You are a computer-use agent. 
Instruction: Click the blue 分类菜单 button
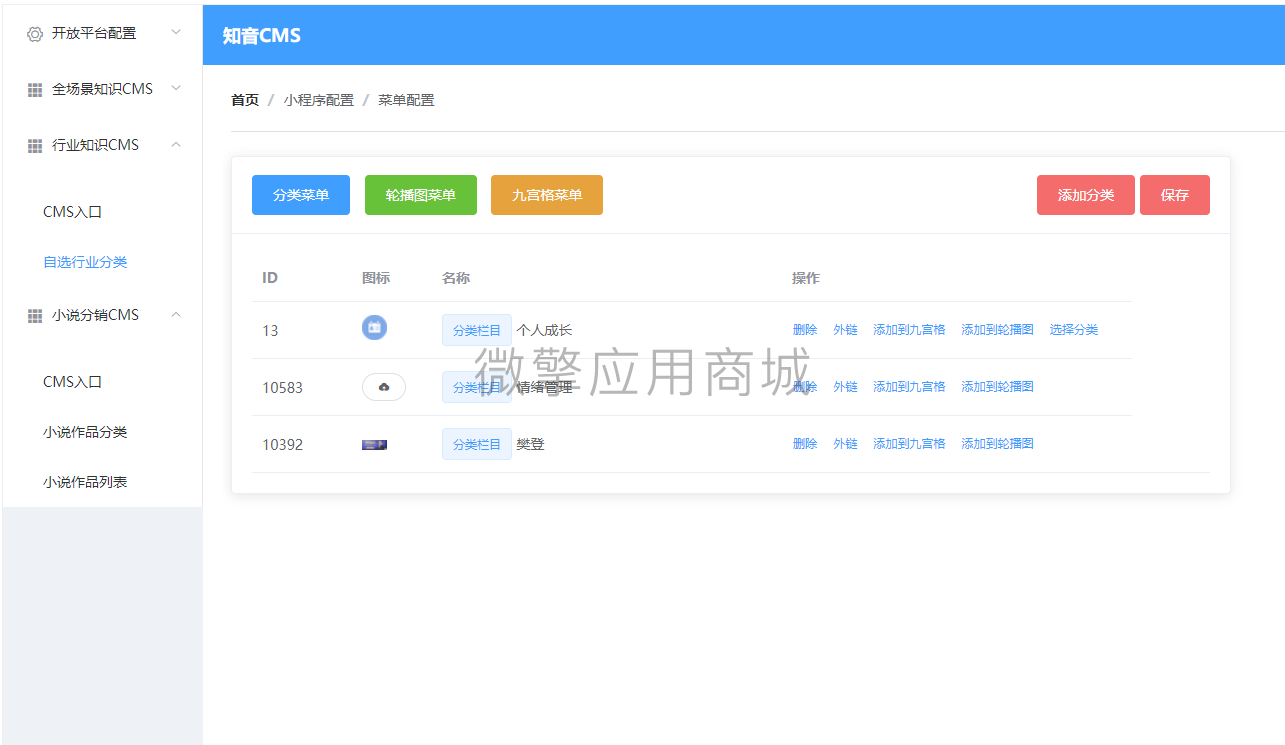click(301, 195)
